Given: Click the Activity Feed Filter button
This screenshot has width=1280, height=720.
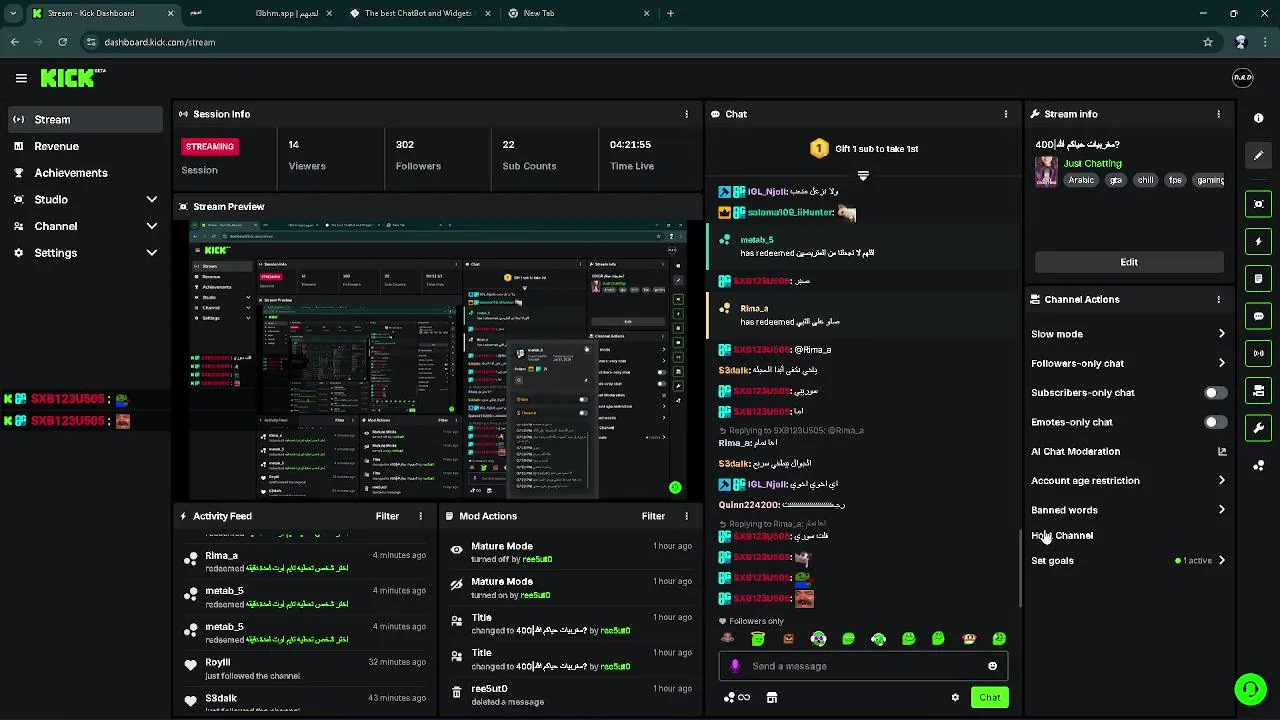Looking at the screenshot, I should [387, 516].
